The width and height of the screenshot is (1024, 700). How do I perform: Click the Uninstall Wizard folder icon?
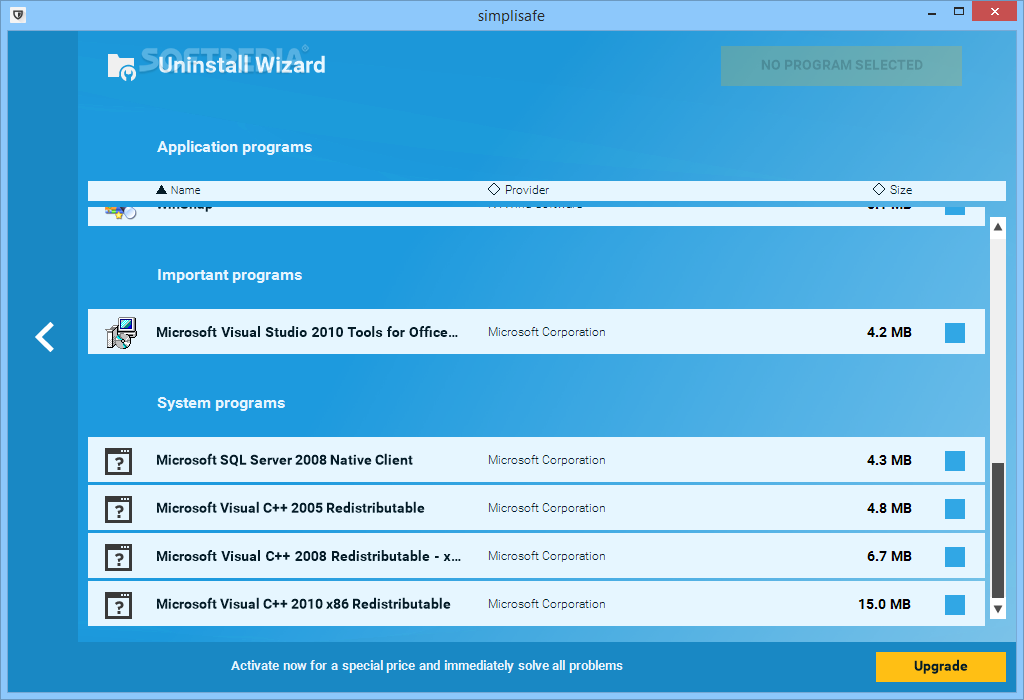click(121, 67)
